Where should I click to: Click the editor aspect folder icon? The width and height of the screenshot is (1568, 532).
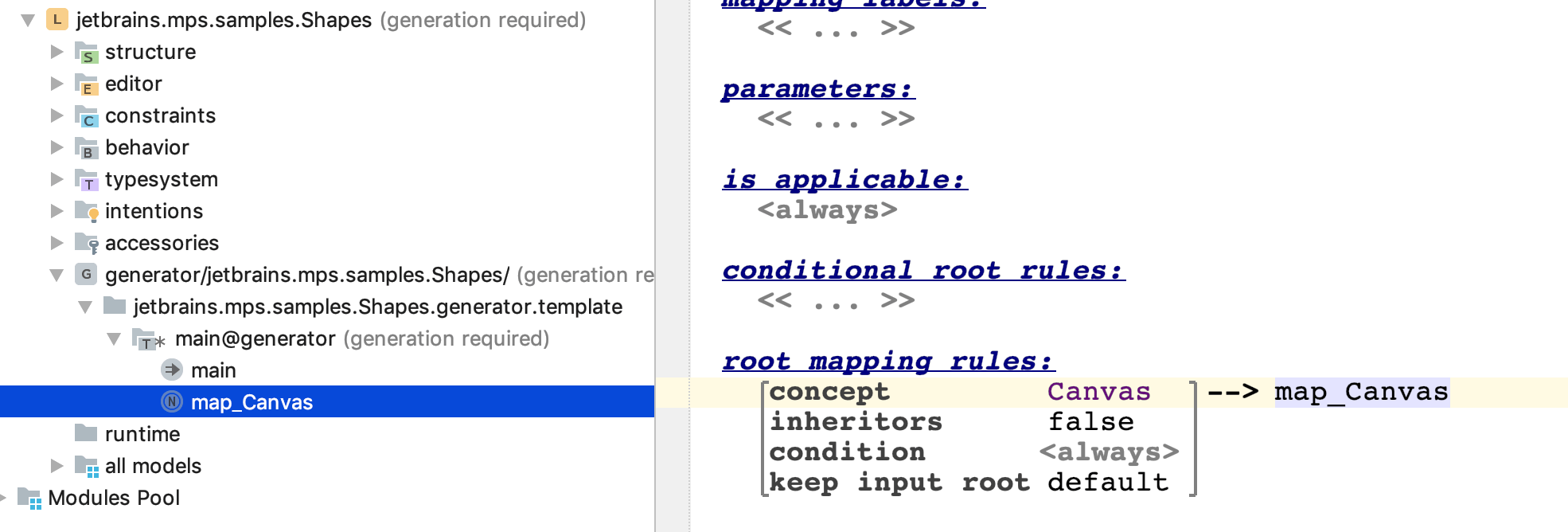(x=86, y=84)
